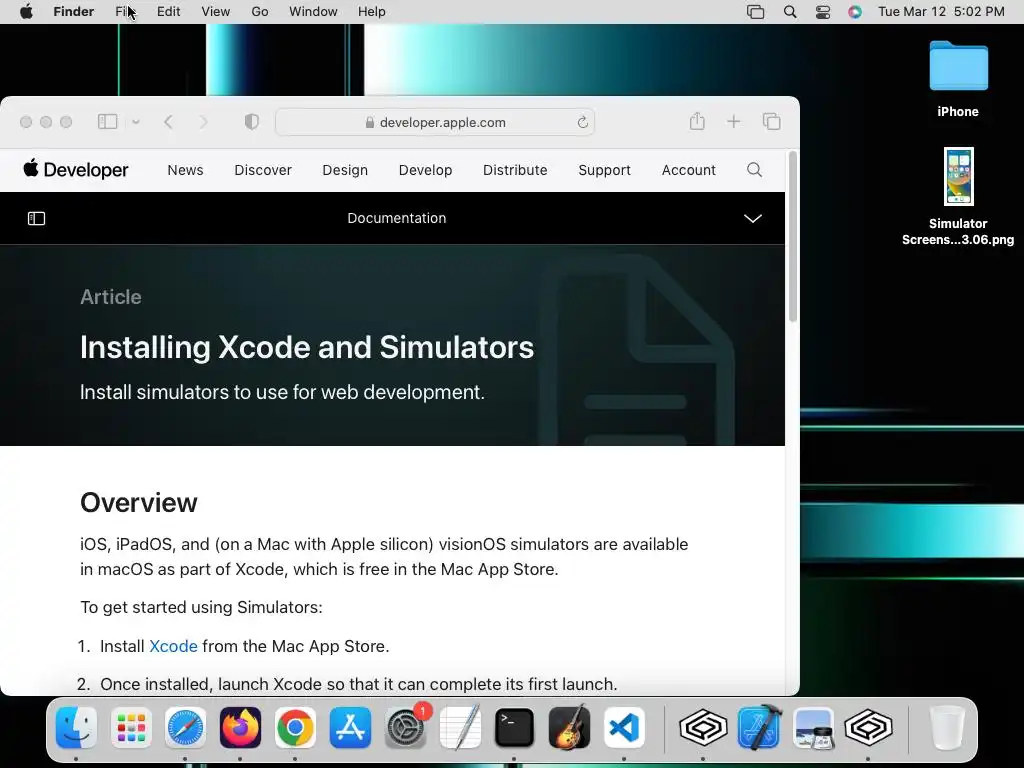Go back with Safari's back arrow
This screenshot has width=1024, height=768.
(168, 121)
